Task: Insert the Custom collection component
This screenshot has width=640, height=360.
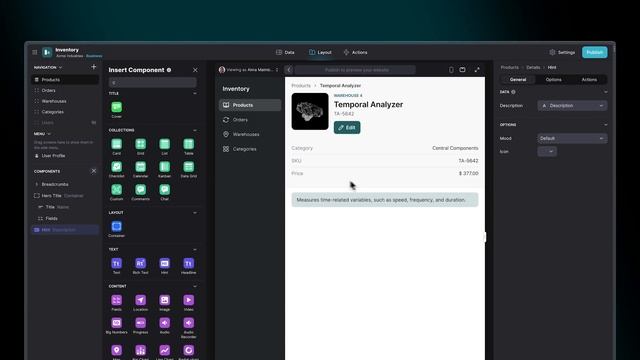Action: [116, 190]
